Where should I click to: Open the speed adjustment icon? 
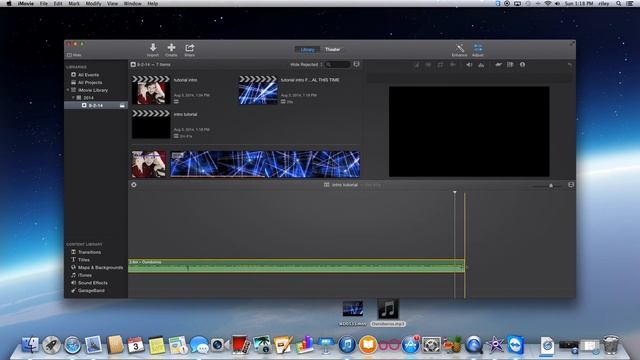(498, 64)
